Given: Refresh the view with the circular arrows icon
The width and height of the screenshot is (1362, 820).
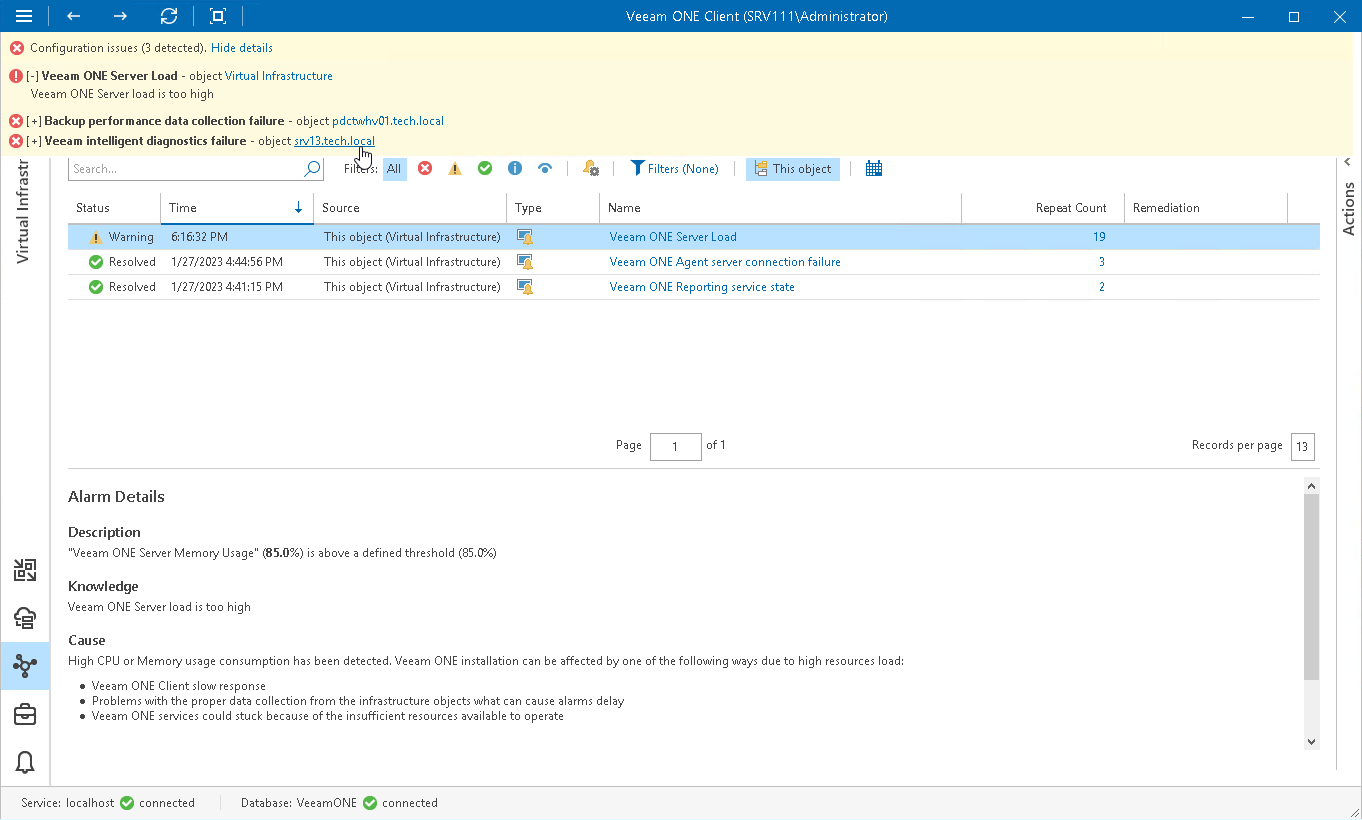Looking at the screenshot, I should 169,16.
